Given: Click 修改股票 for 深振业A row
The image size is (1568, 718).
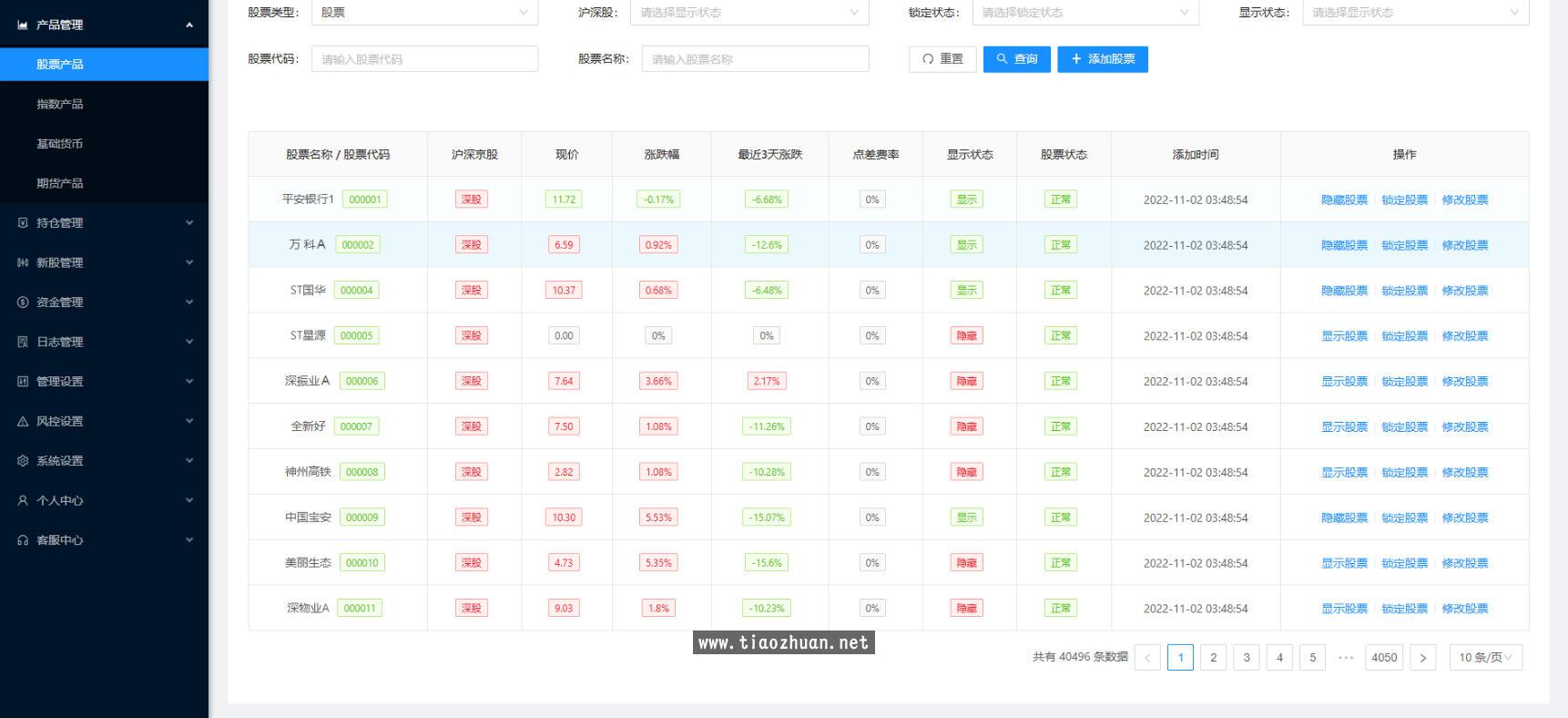Looking at the screenshot, I should (x=1464, y=382).
